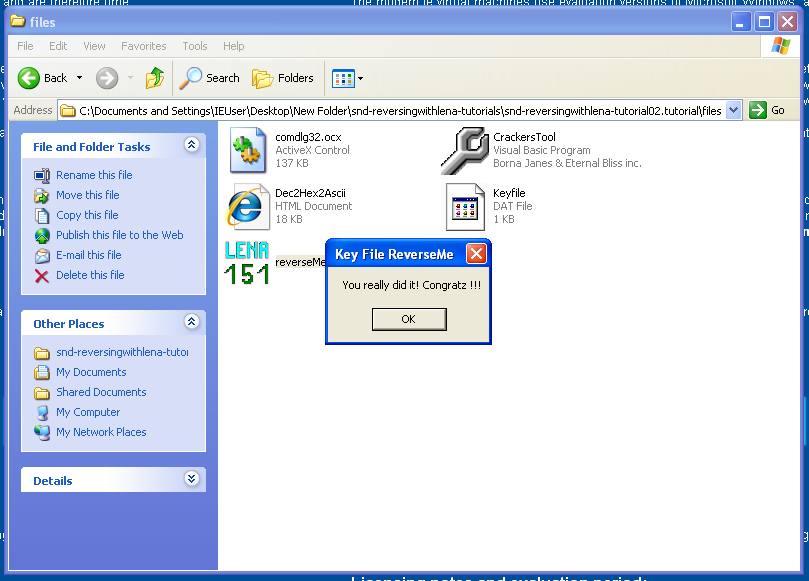Expand the Address bar dropdown

pos(733,110)
